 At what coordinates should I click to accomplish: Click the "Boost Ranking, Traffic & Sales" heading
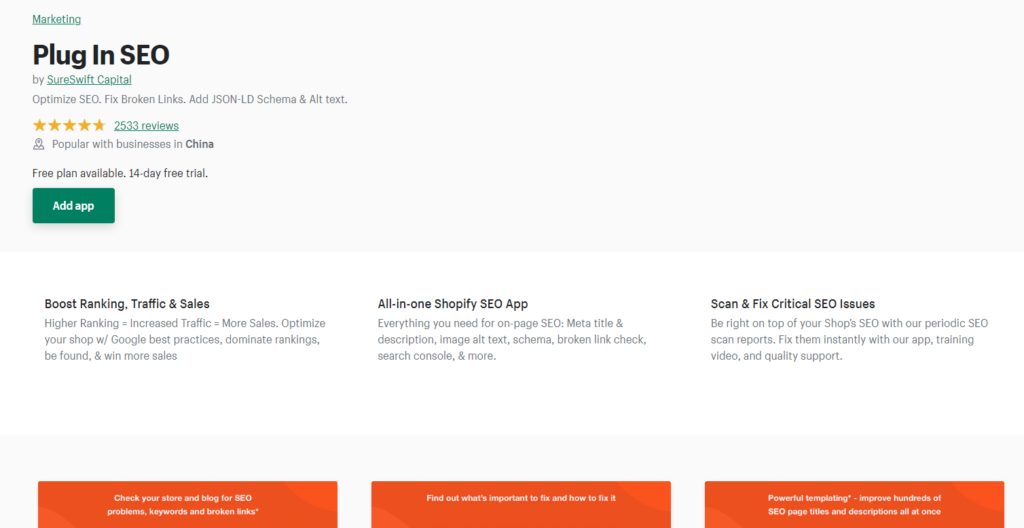click(x=127, y=304)
